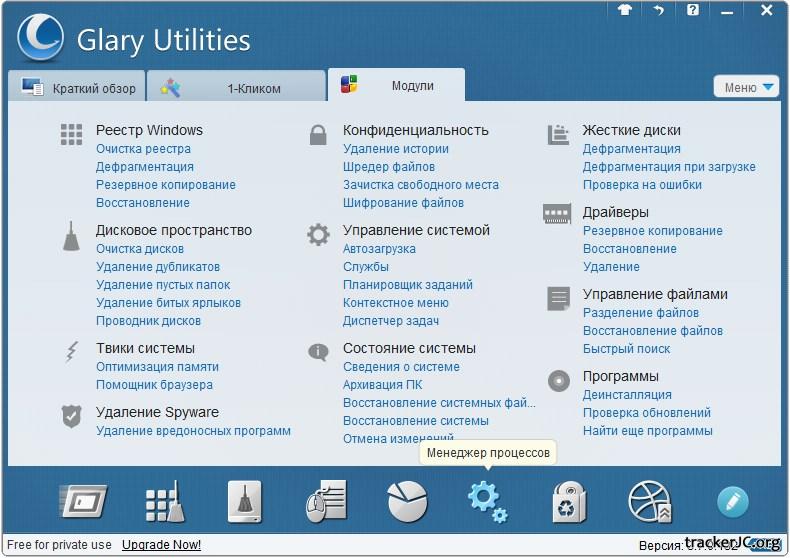Click the recycle bin uninstaller icon

(569, 502)
